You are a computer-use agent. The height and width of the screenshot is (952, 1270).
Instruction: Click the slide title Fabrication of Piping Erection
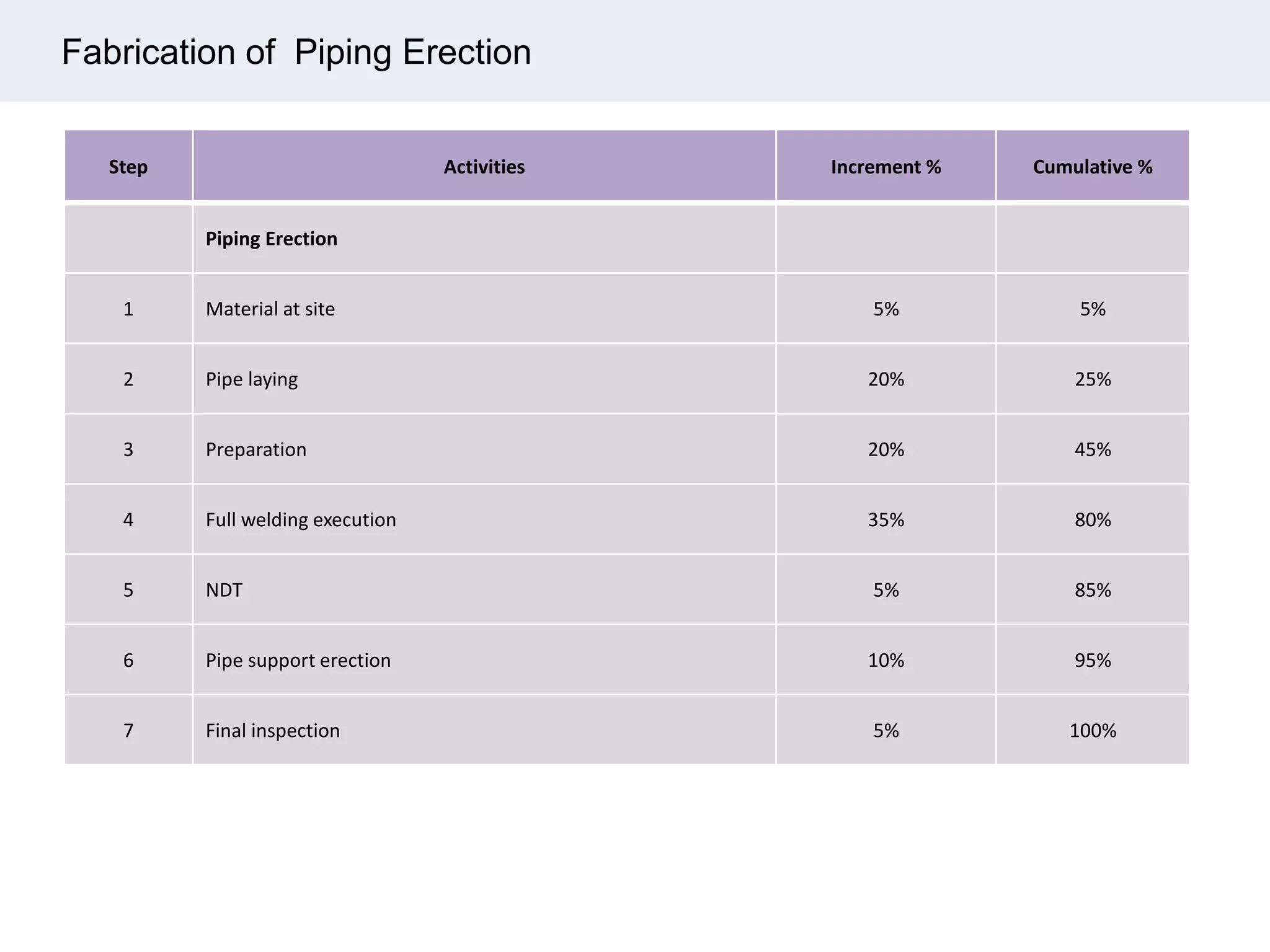click(x=296, y=52)
